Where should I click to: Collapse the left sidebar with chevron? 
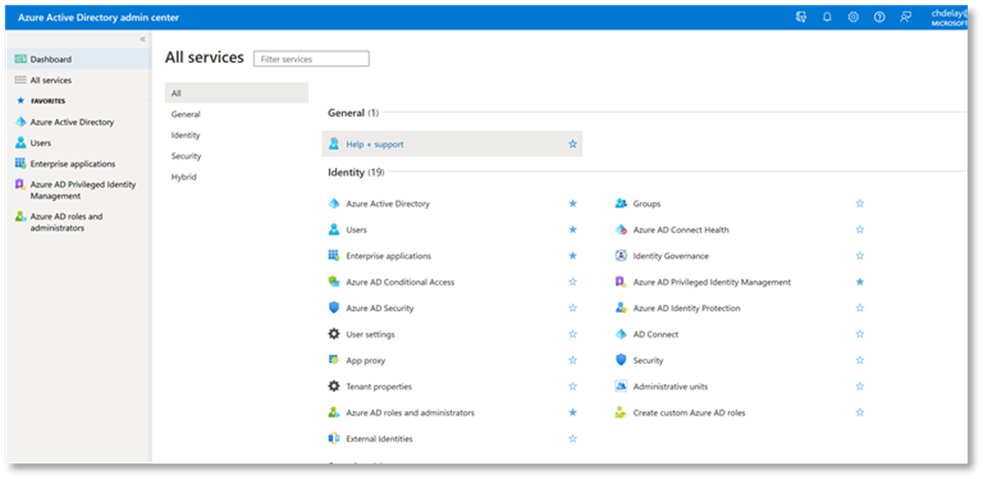click(142, 39)
